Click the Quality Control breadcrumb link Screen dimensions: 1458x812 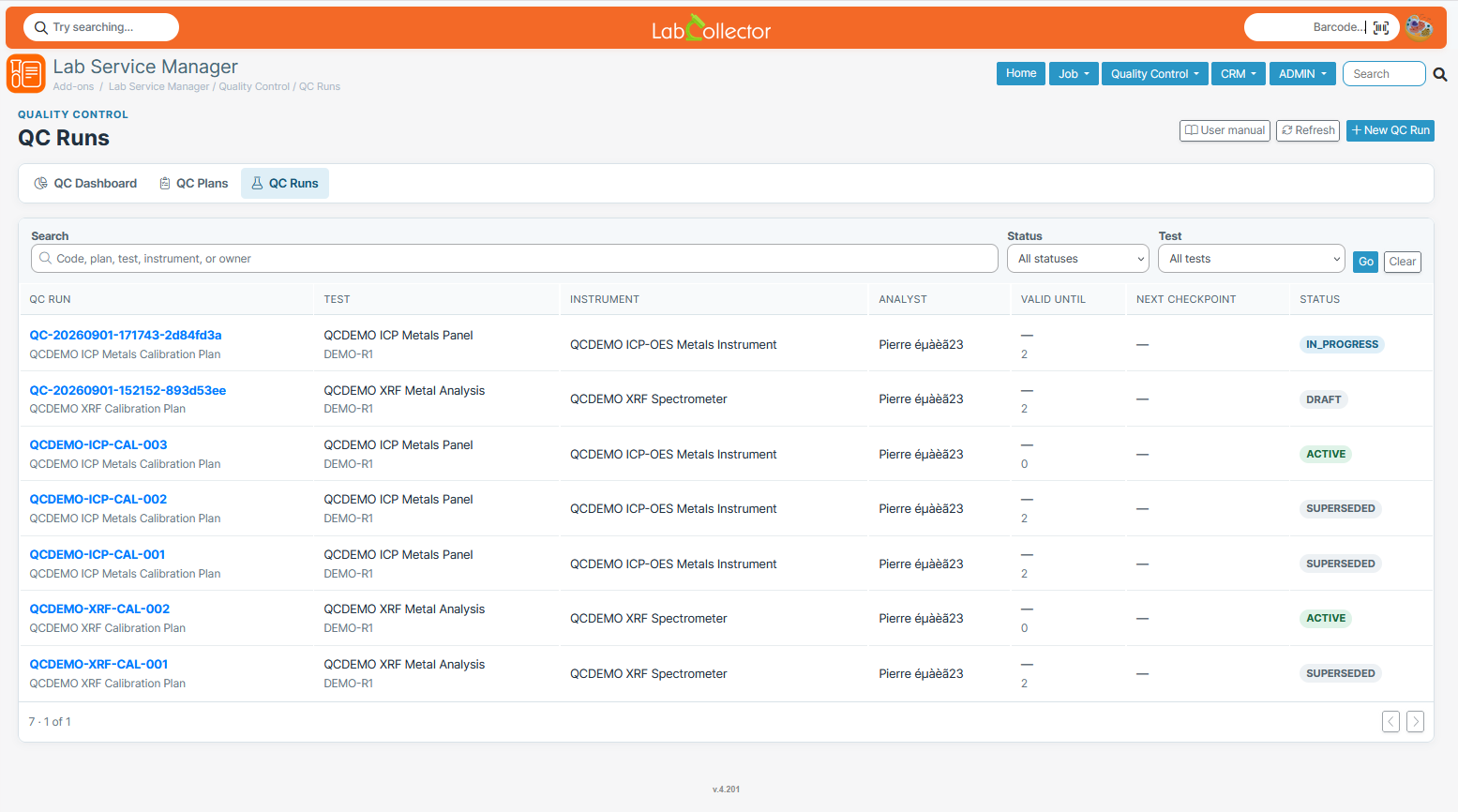click(254, 86)
